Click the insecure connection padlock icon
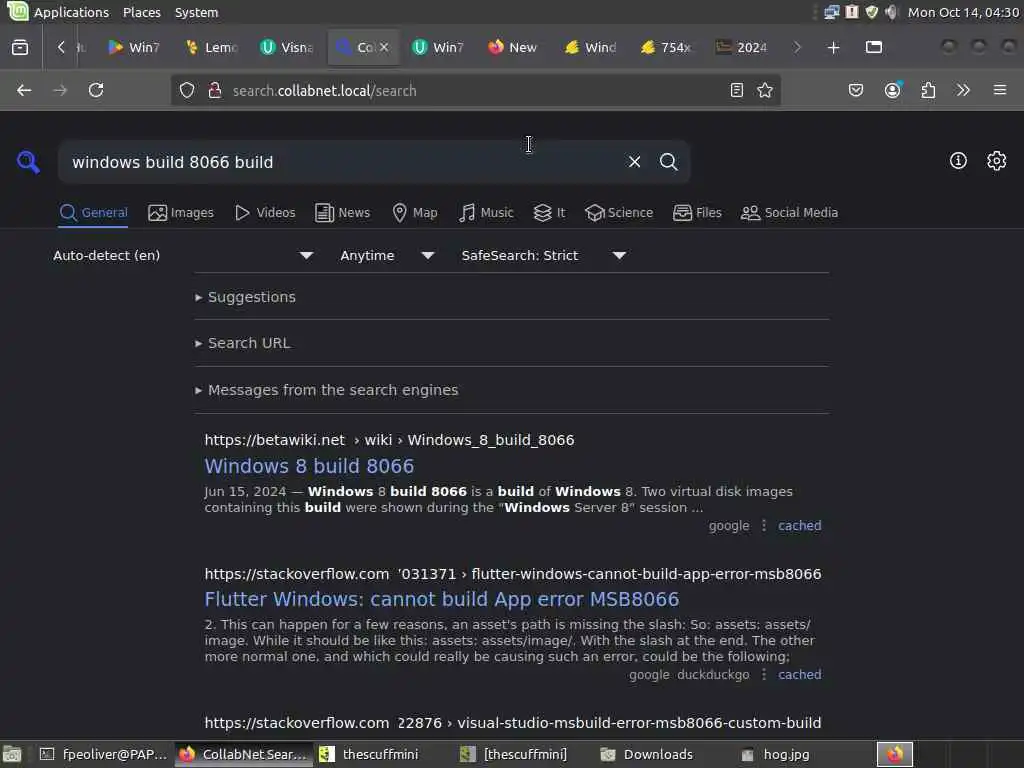This screenshot has height=768, width=1024. pyautogui.click(x=215, y=90)
